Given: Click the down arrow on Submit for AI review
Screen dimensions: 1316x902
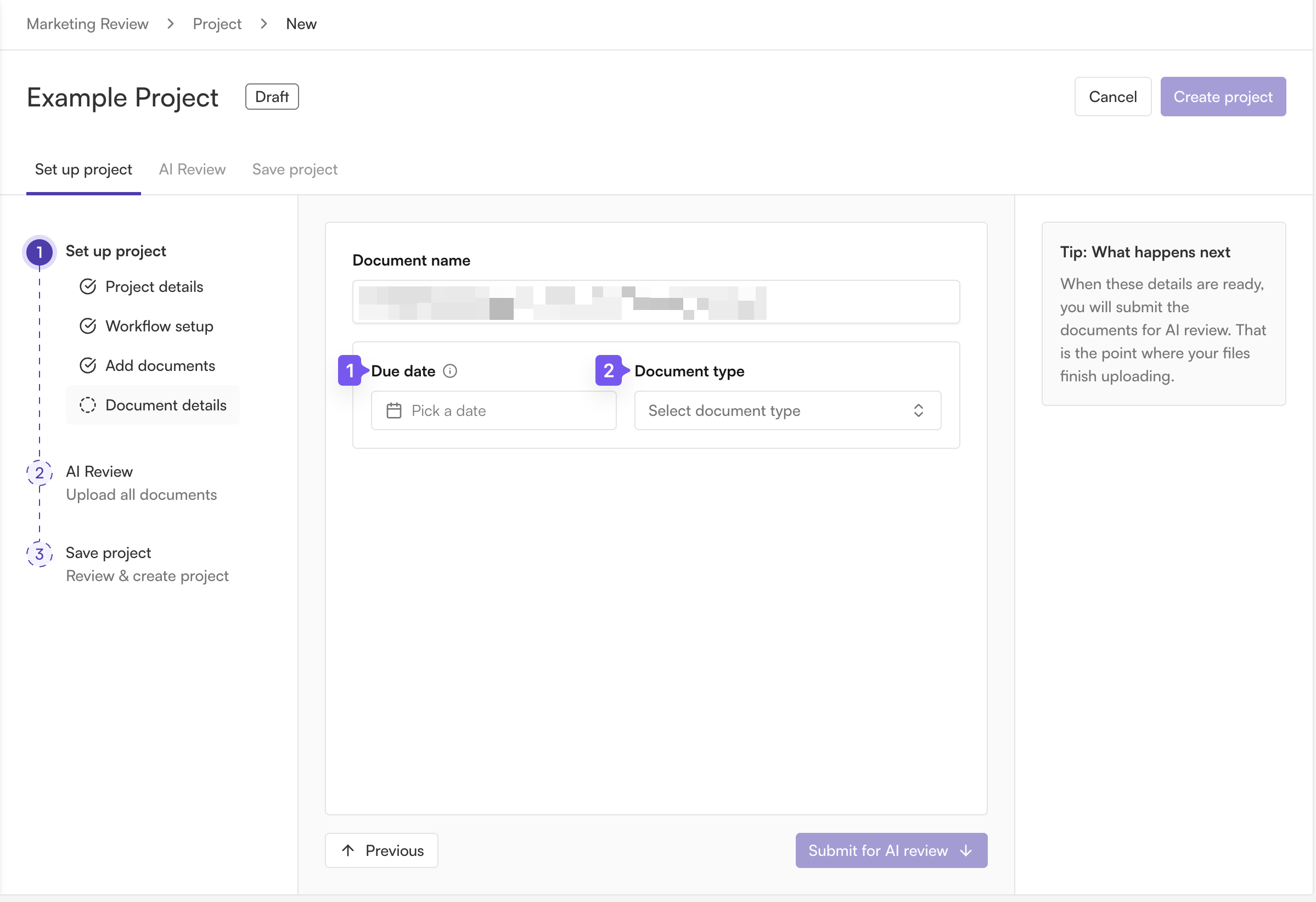Looking at the screenshot, I should click(966, 850).
